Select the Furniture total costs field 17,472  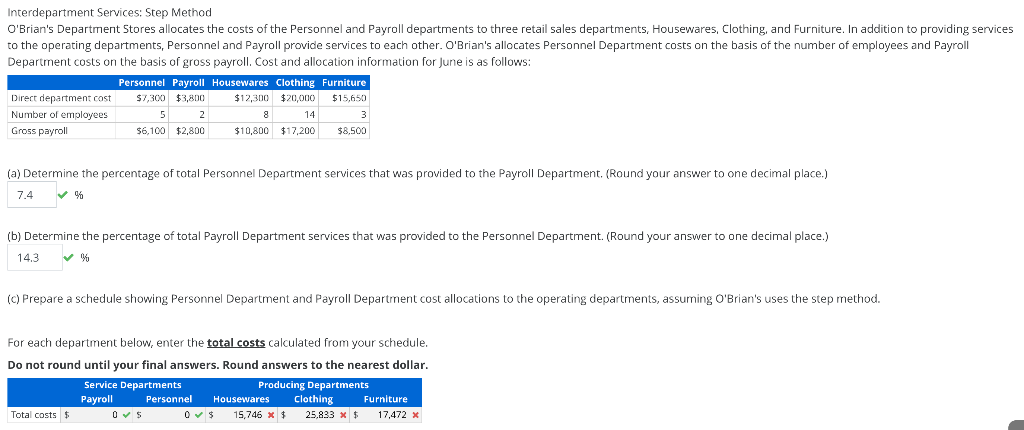coord(385,415)
